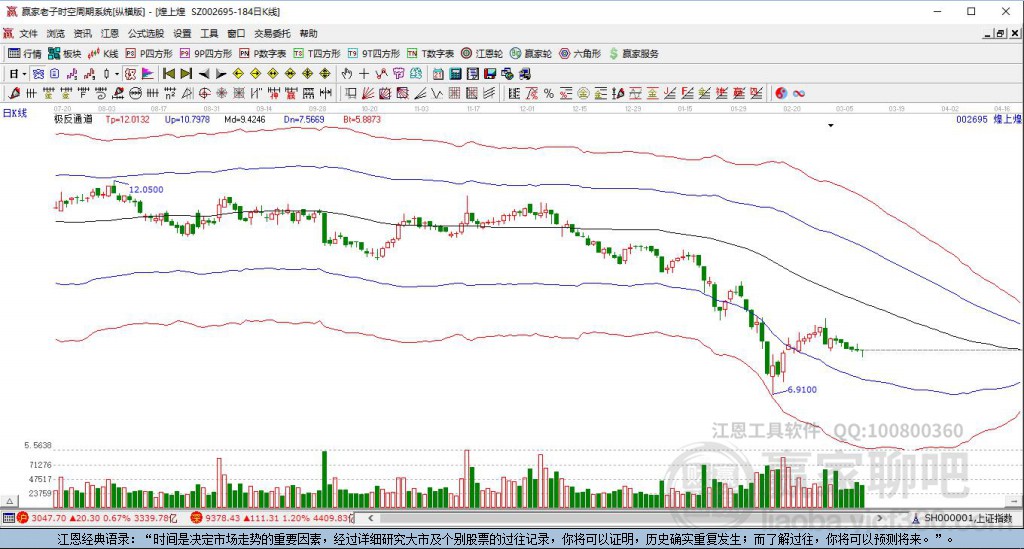Click the black left arrow icon
Image resolution: width=1024 pixels, height=549 pixels.
click(204, 74)
